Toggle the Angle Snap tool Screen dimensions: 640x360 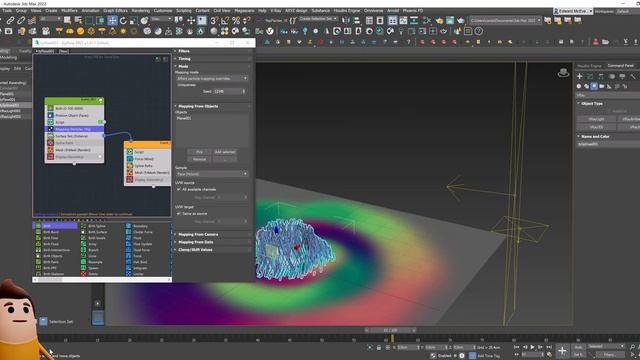point(225,20)
